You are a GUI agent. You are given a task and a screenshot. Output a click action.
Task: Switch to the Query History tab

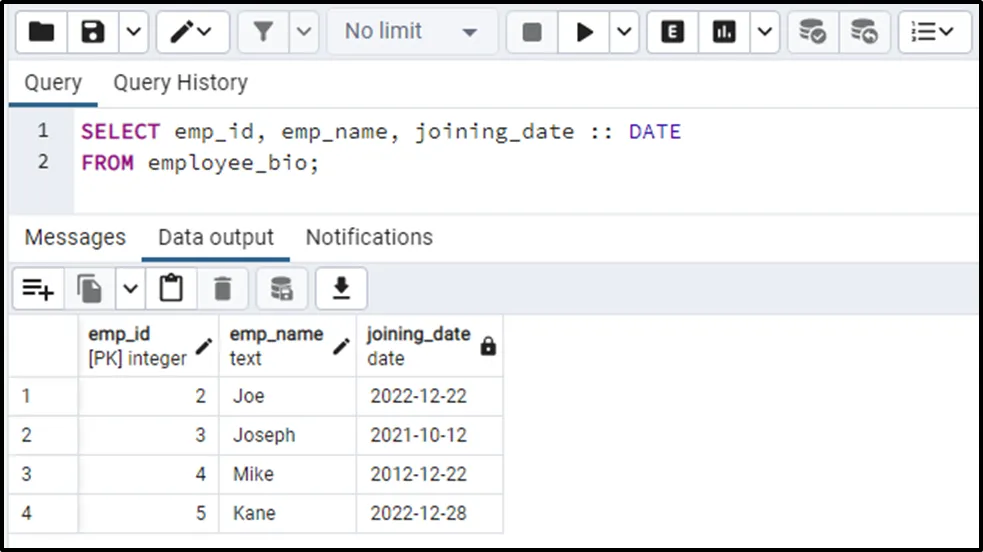[x=180, y=83]
